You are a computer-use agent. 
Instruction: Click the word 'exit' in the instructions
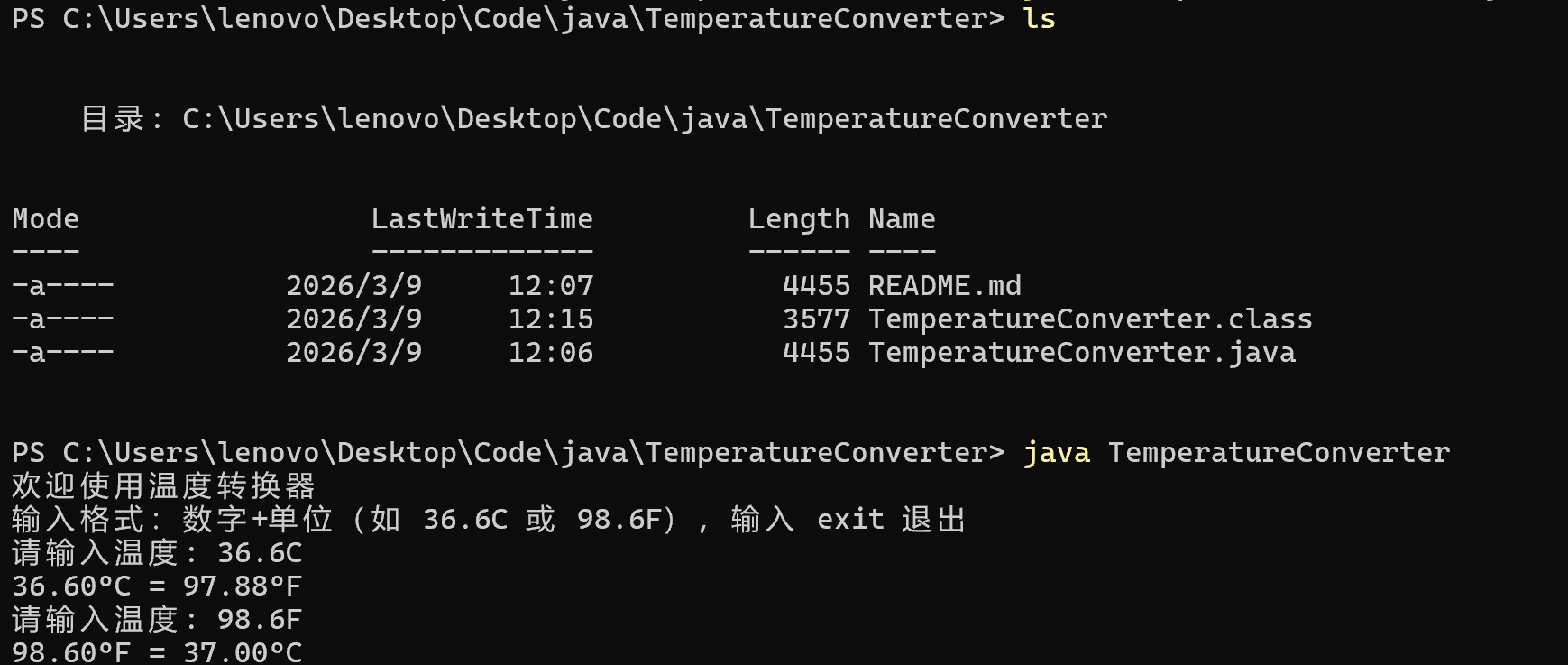[x=849, y=520]
